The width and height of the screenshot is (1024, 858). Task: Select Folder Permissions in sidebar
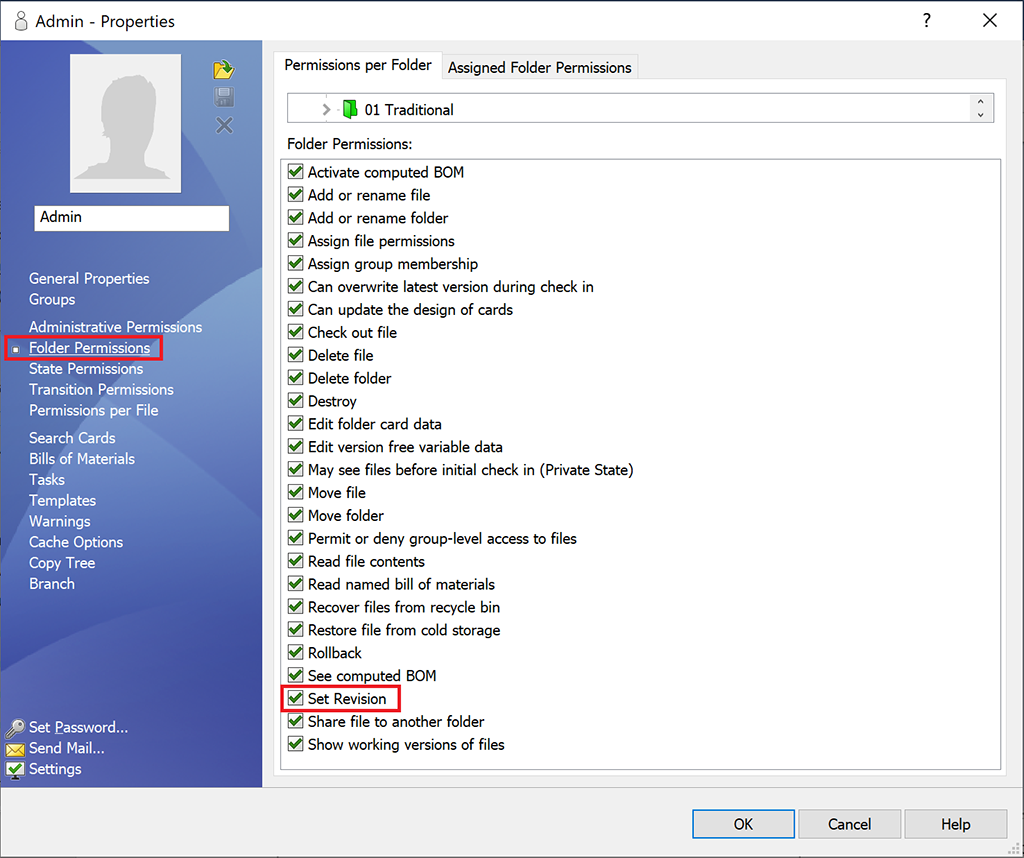[x=89, y=347]
